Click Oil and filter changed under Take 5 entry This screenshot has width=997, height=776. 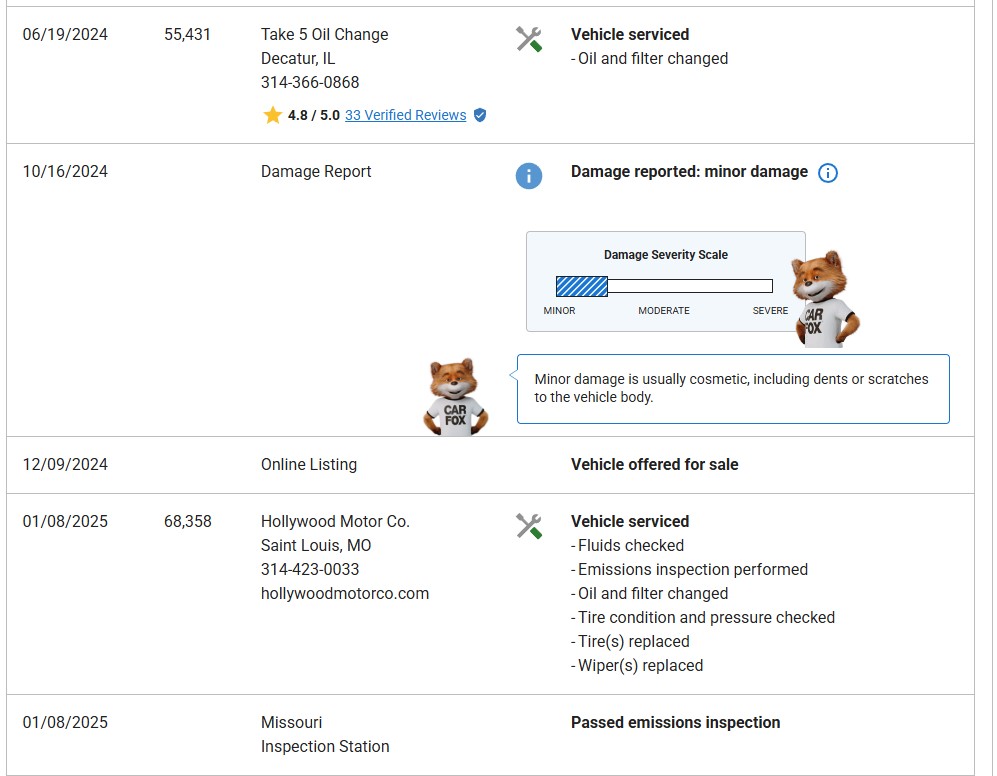pyautogui.click(x=649, y=59)
